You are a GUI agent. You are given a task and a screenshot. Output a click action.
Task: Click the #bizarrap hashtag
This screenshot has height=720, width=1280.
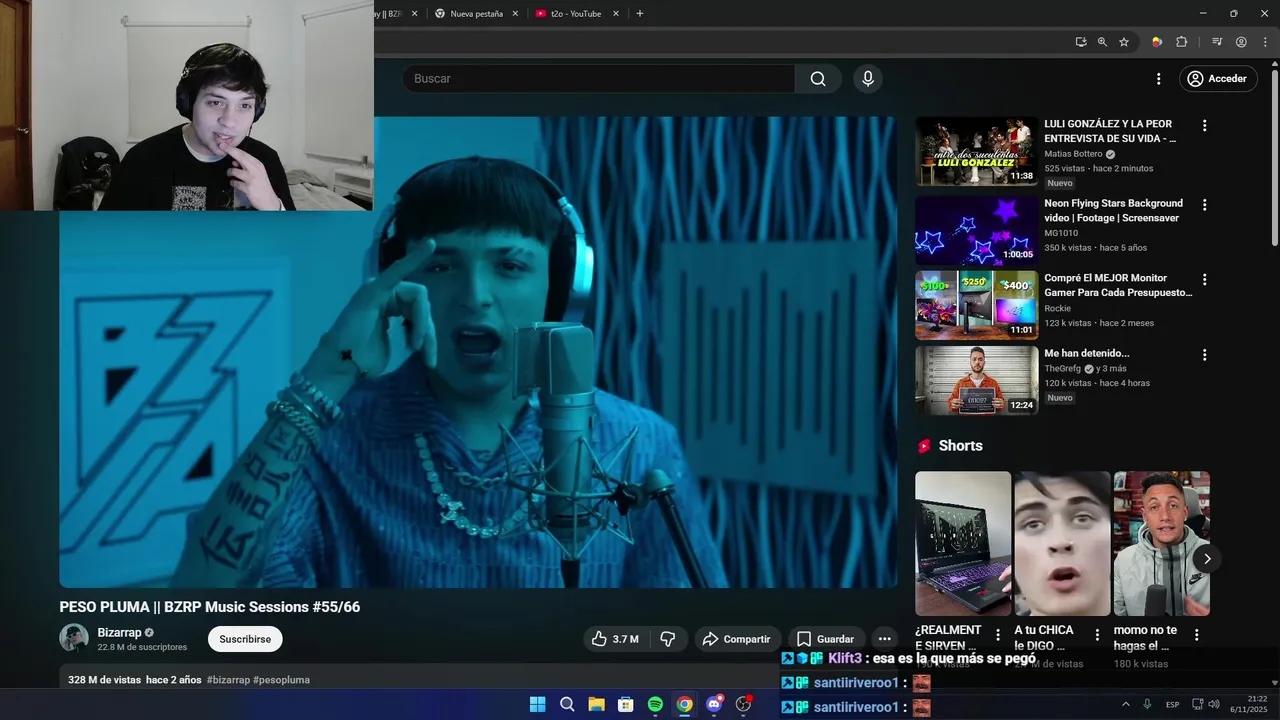click(228, 680)
